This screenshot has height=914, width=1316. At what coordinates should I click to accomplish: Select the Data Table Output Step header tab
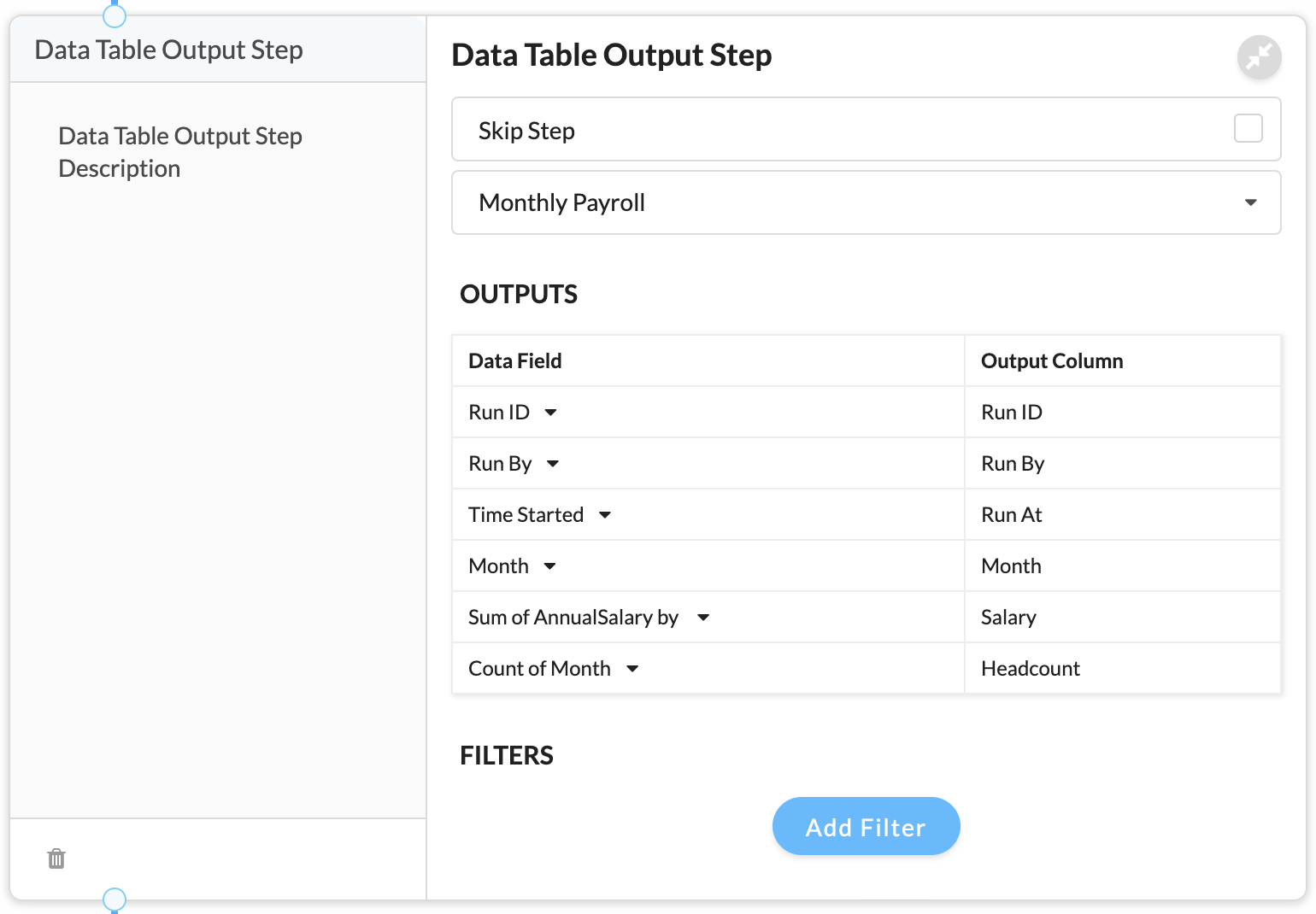pyautogui.click(x=218, y=50)
